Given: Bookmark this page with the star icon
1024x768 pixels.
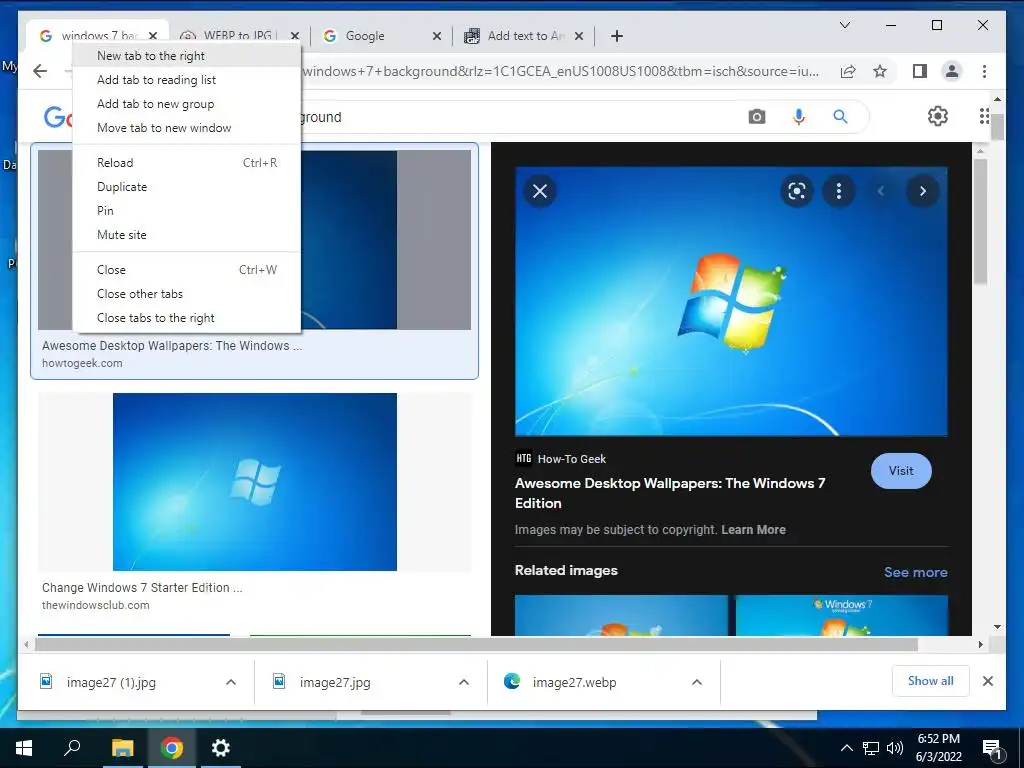Looking at the screenshot, I should click(x=880, y=71).
